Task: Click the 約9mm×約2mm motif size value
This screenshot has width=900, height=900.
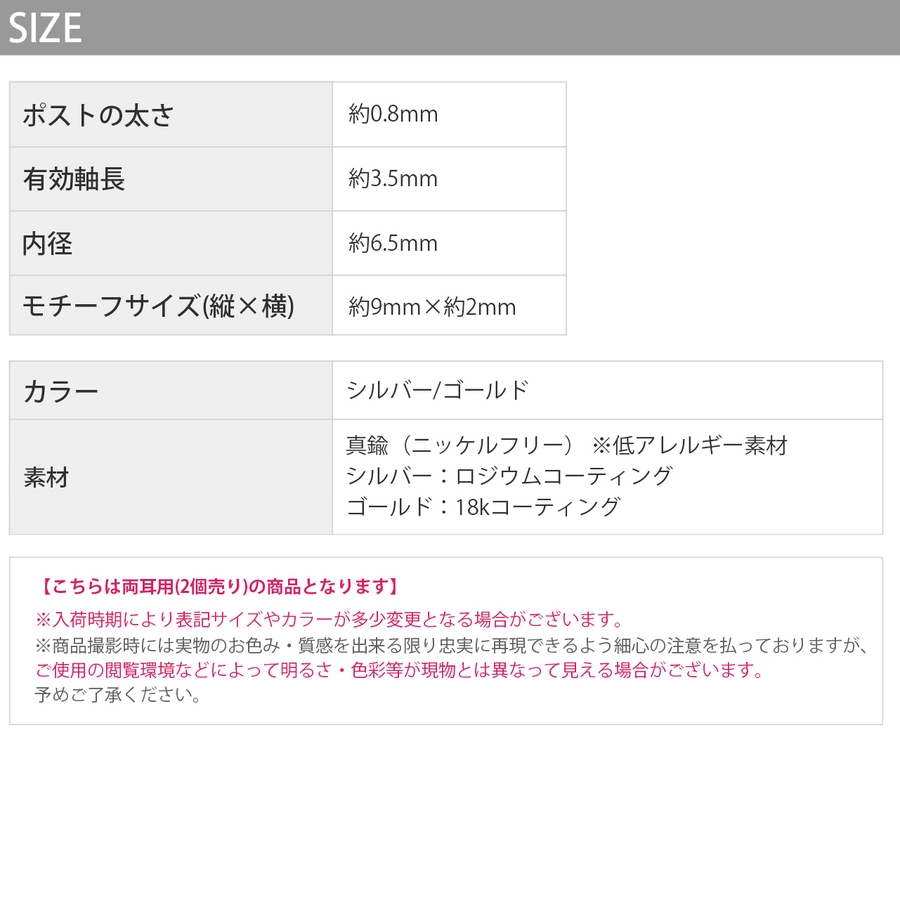Action: coord(432,307)
